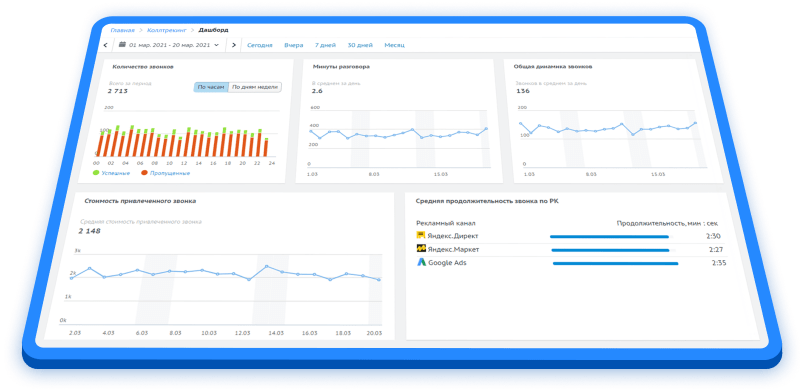Click the Стоимость привлеченного звонка widget title
The image size is (804, 391).
(140, 201)
